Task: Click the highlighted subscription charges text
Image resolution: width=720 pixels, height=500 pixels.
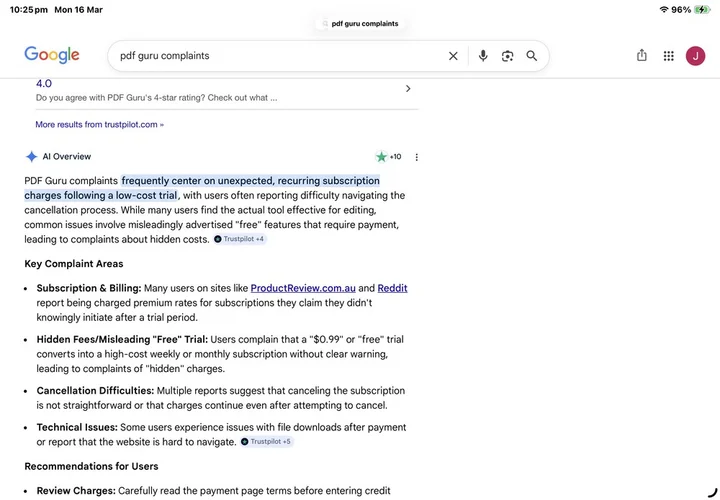Action: point(202,188)
